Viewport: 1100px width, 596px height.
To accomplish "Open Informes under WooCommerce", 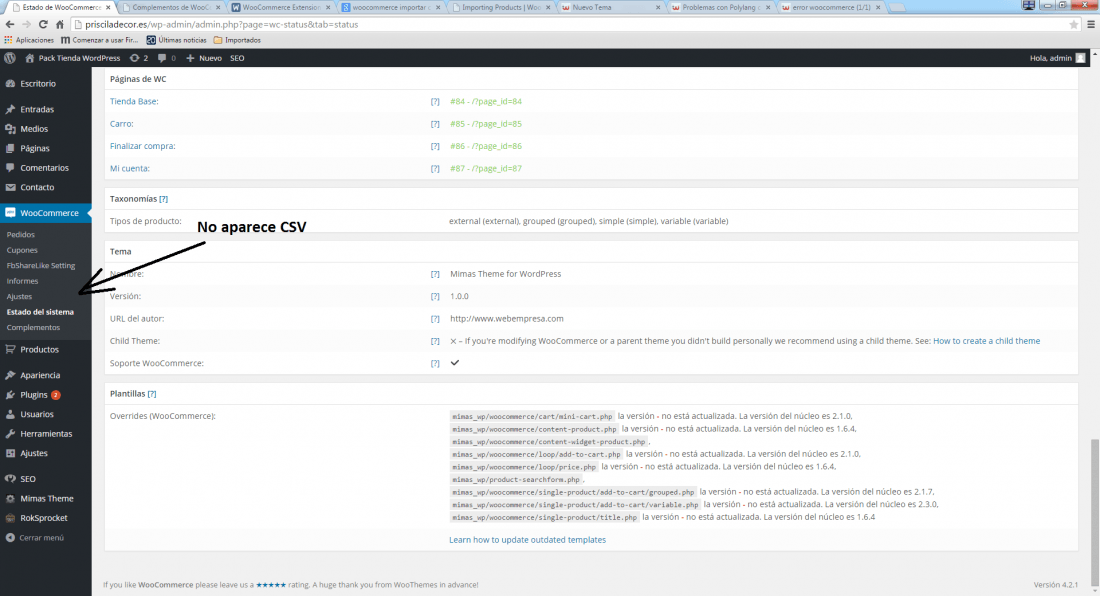I will pyautogui.click(x=22, y=281).
